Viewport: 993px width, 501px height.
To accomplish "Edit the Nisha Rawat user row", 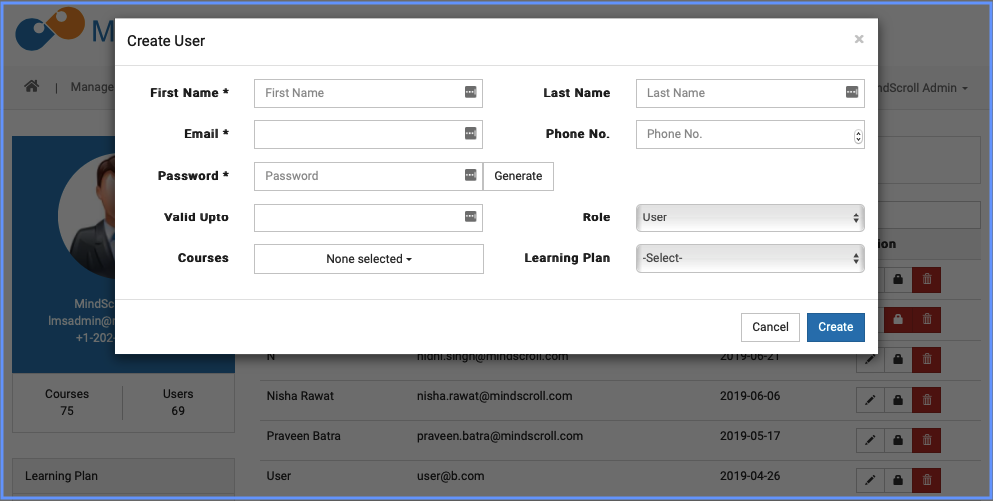I will pos(870,400).
